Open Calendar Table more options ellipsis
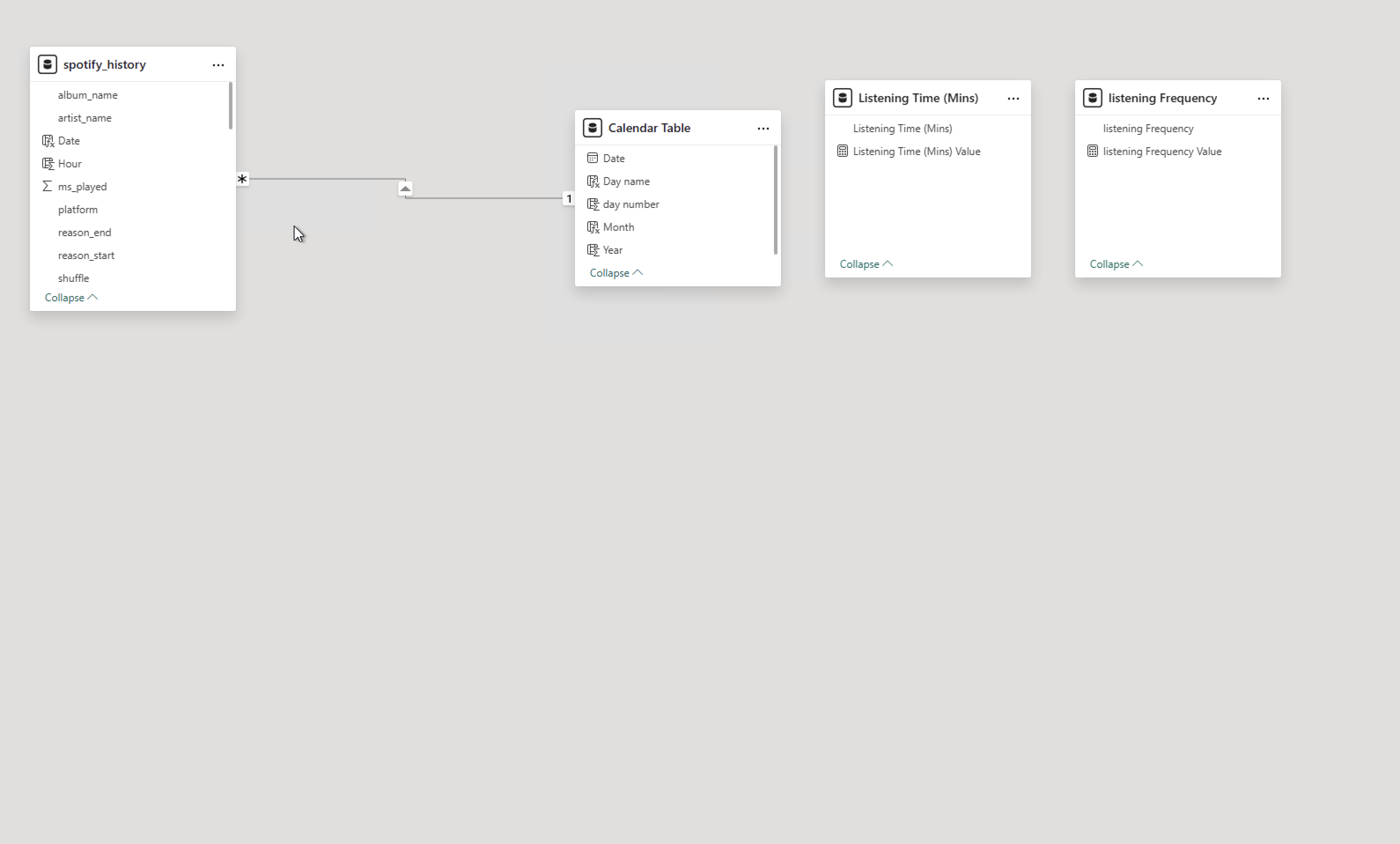 (763, 129)
